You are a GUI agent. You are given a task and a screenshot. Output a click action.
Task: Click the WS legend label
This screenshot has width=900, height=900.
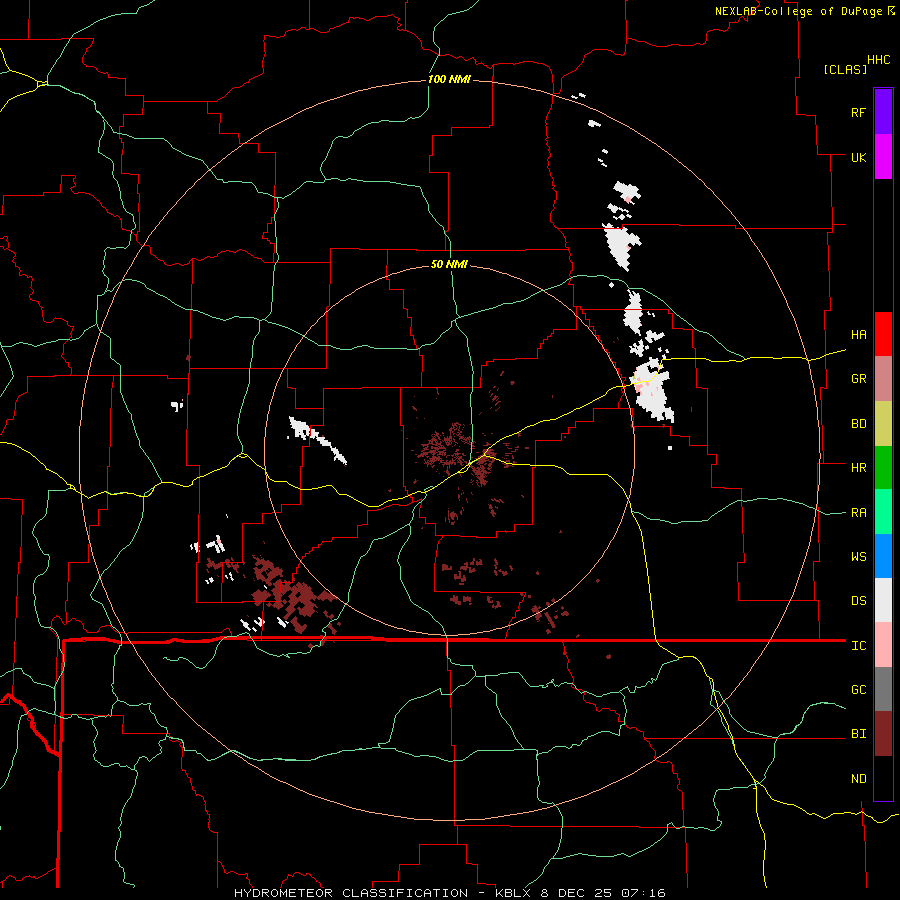[x=858, y=556]
